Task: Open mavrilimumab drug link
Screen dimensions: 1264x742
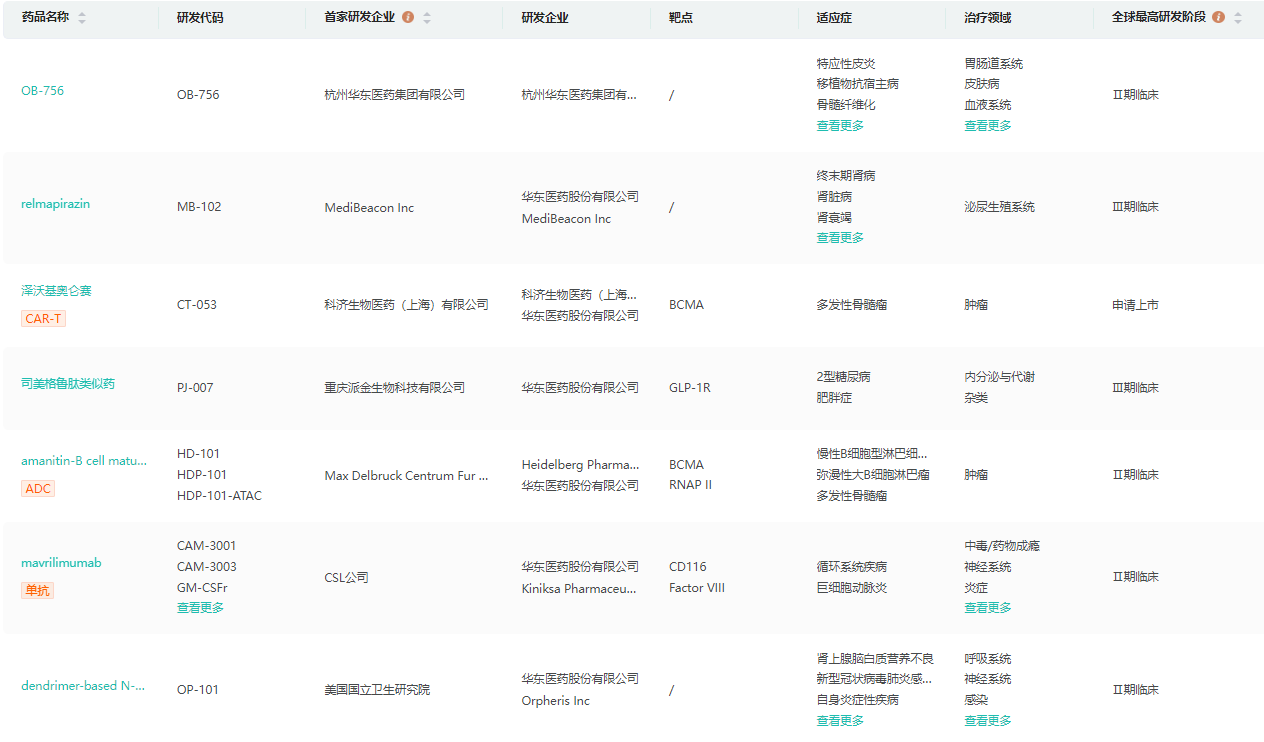Action: click(x=61, y=563)
